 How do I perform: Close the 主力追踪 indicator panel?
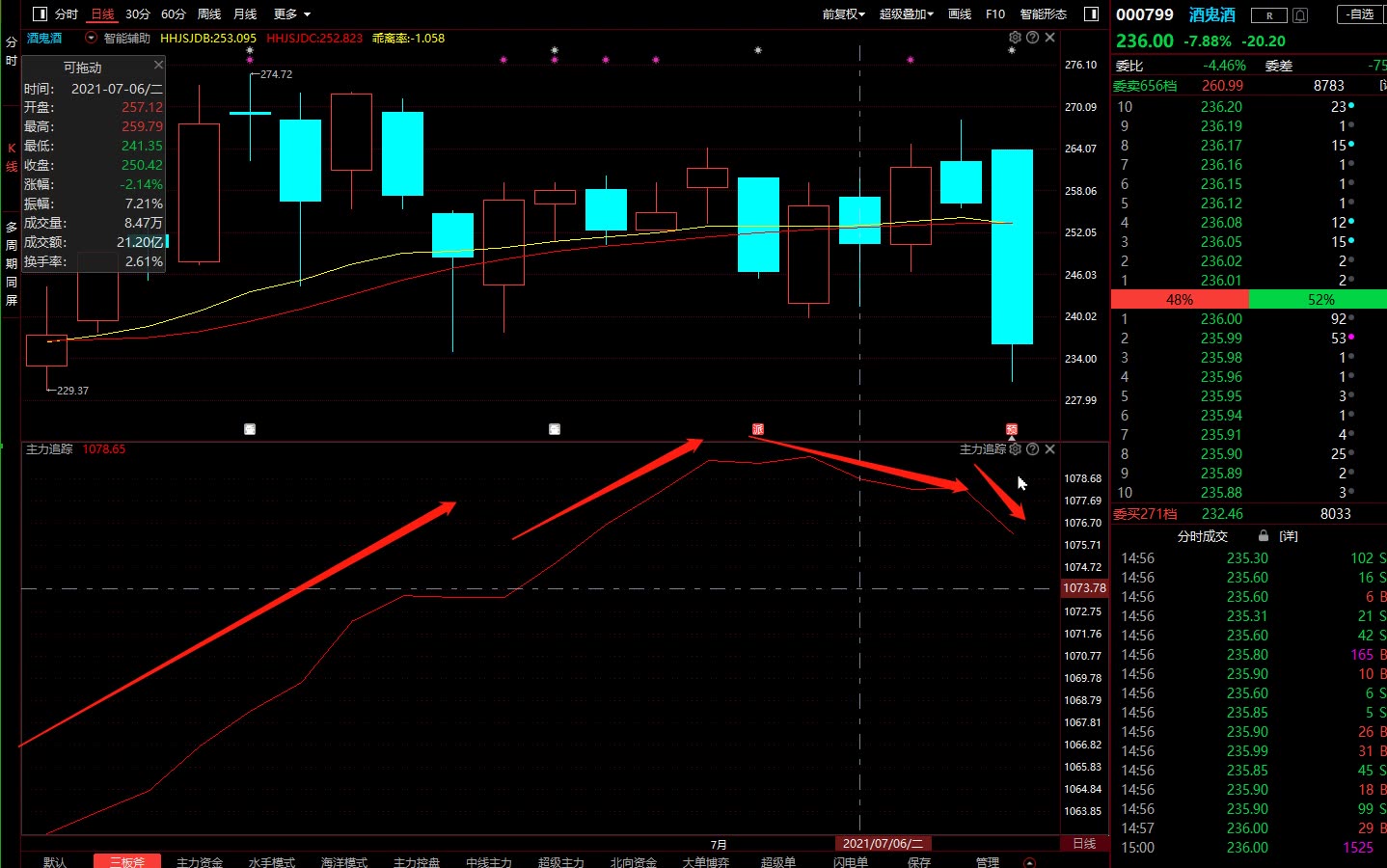1049,449
